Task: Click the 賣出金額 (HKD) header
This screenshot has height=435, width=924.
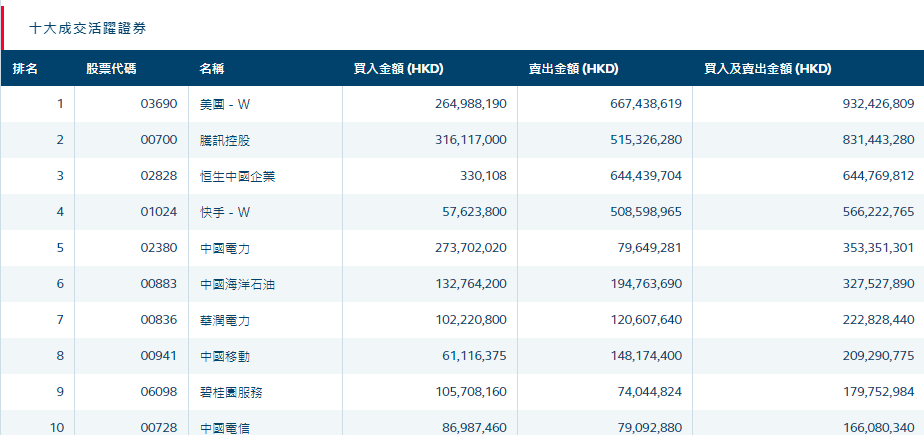Action: click(x=573, y=69)
